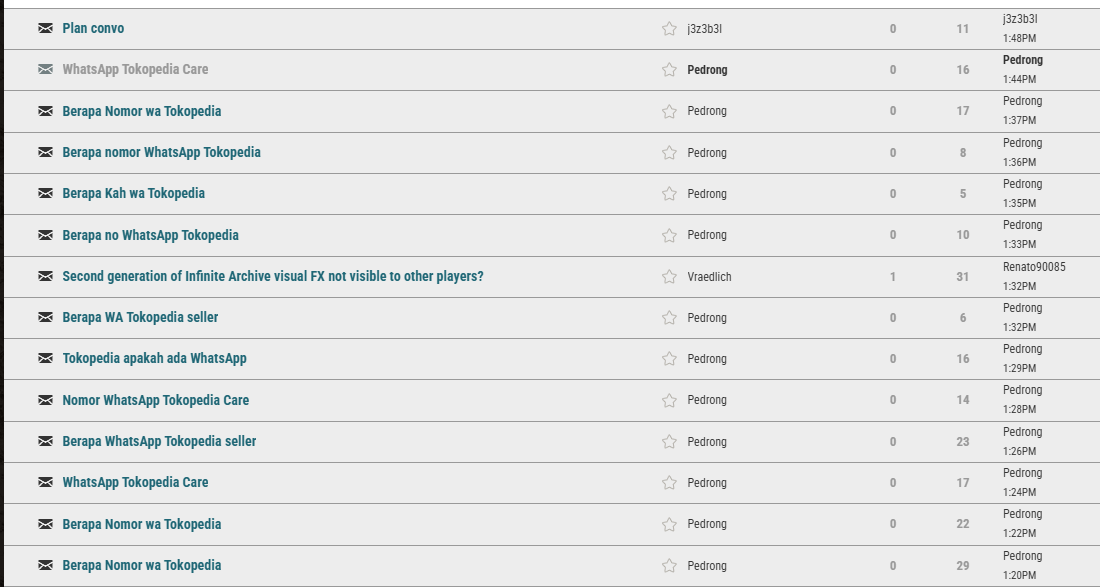This screenshot has height=587, width=1100.
Task: Open thread Berapa Kah wa Tokopedia
Action: 133,193
